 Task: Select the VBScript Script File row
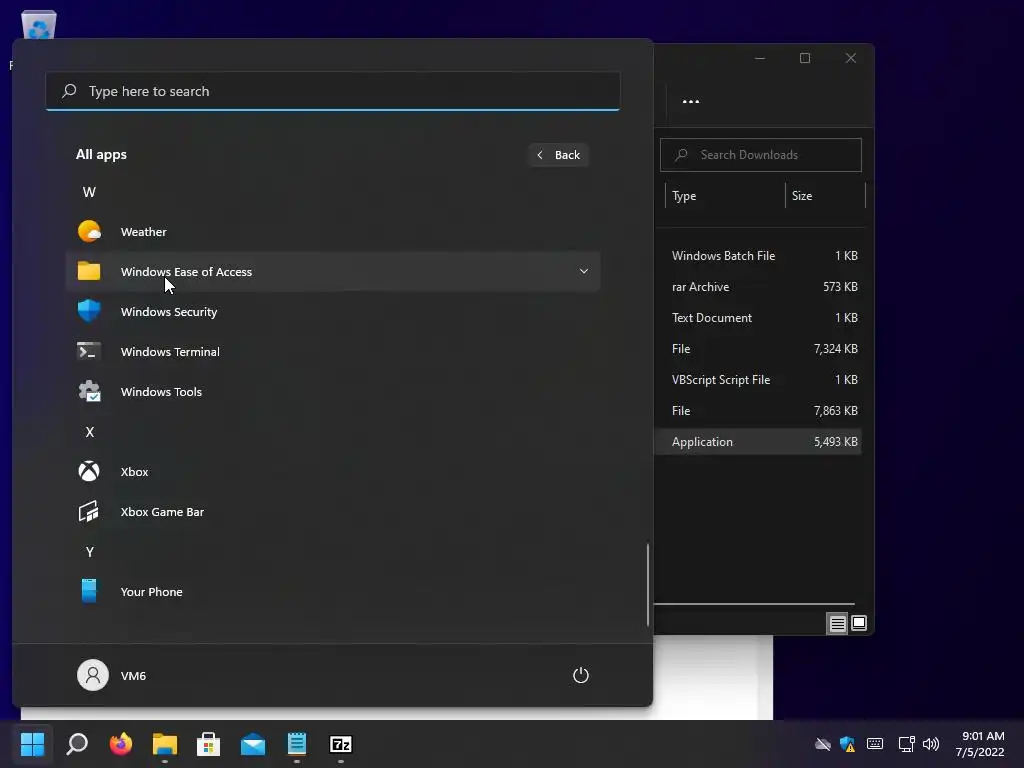click(758, 379)
